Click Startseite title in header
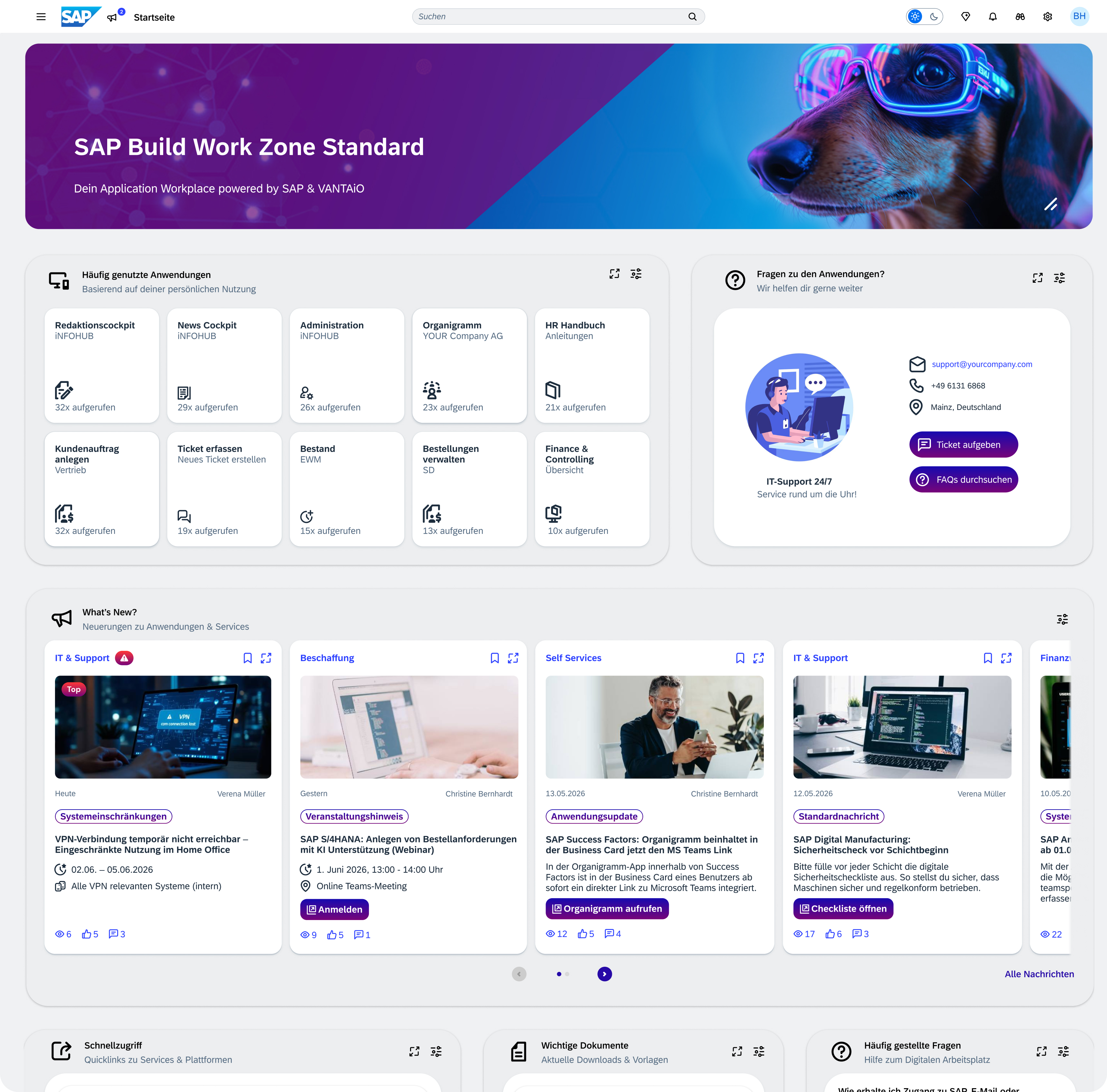This screenshot has width=1107, height=1092. [x=154, y=17]
